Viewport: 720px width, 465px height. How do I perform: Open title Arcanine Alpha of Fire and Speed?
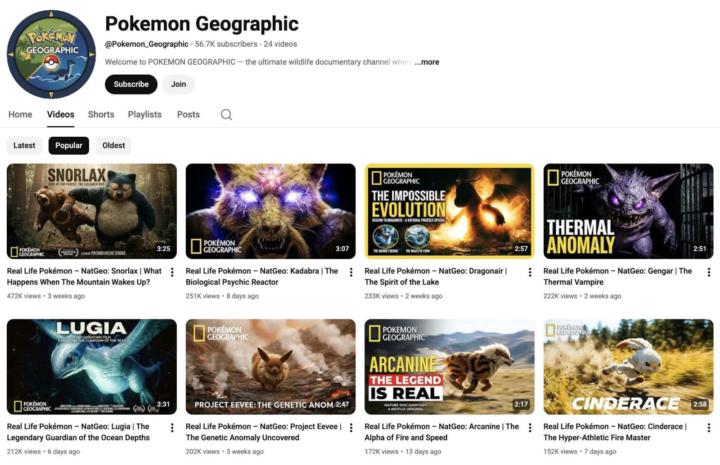[x=442, y=432]
